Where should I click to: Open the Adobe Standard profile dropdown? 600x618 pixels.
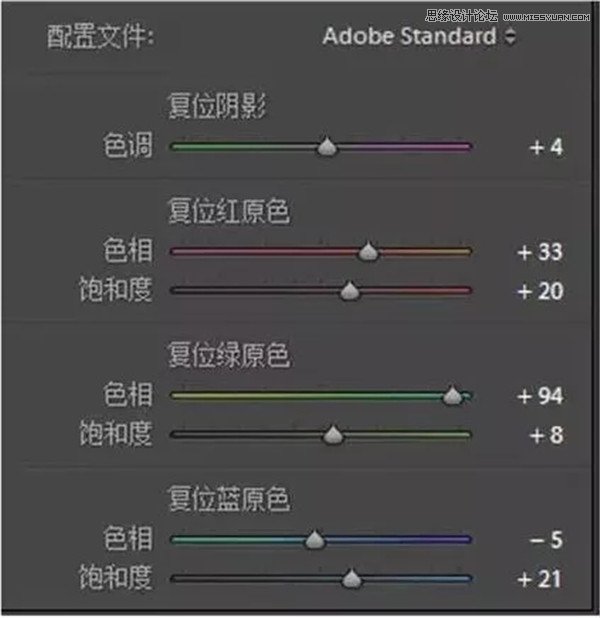[x=419, y=37]
